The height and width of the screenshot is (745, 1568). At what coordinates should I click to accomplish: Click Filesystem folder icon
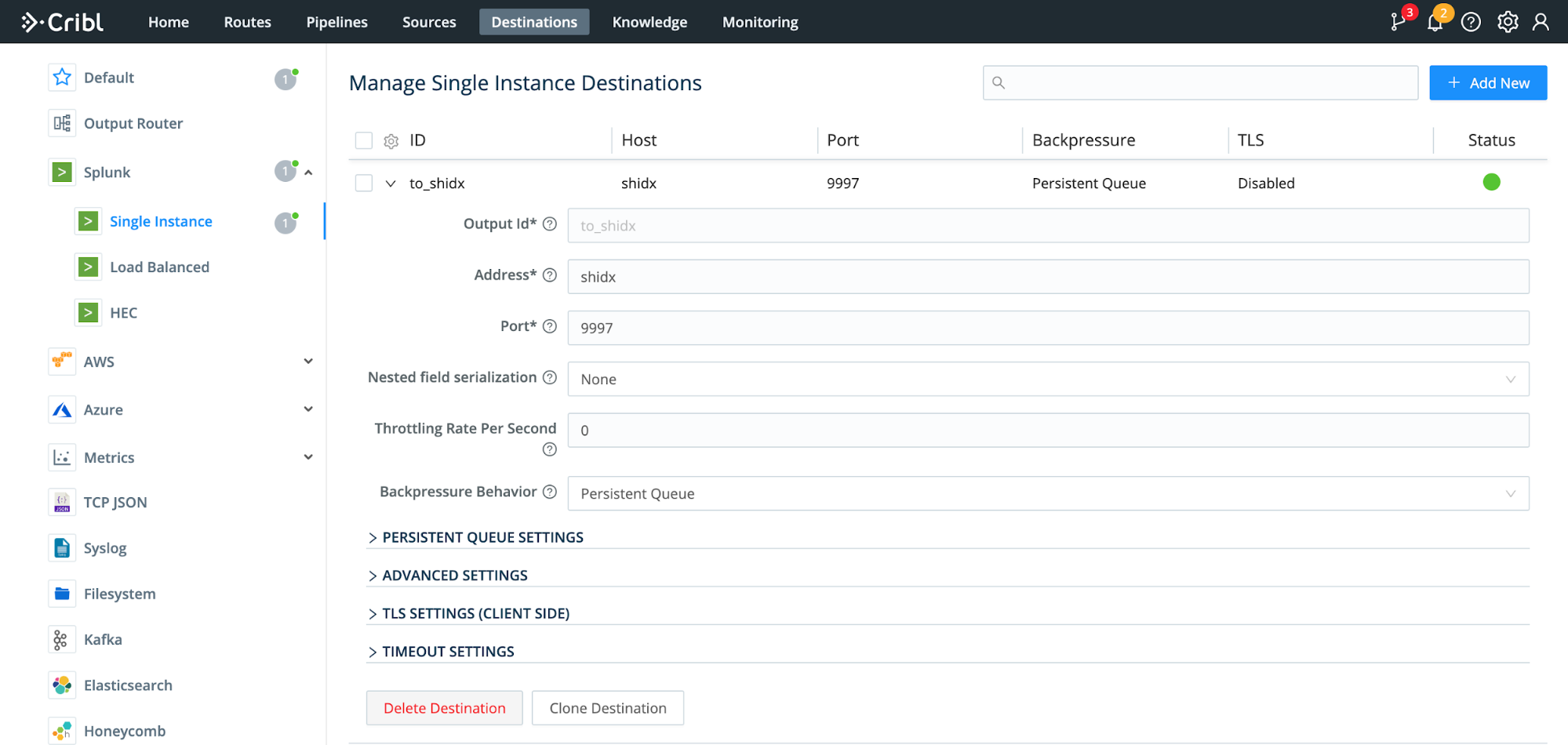click(x=62, y=594)
